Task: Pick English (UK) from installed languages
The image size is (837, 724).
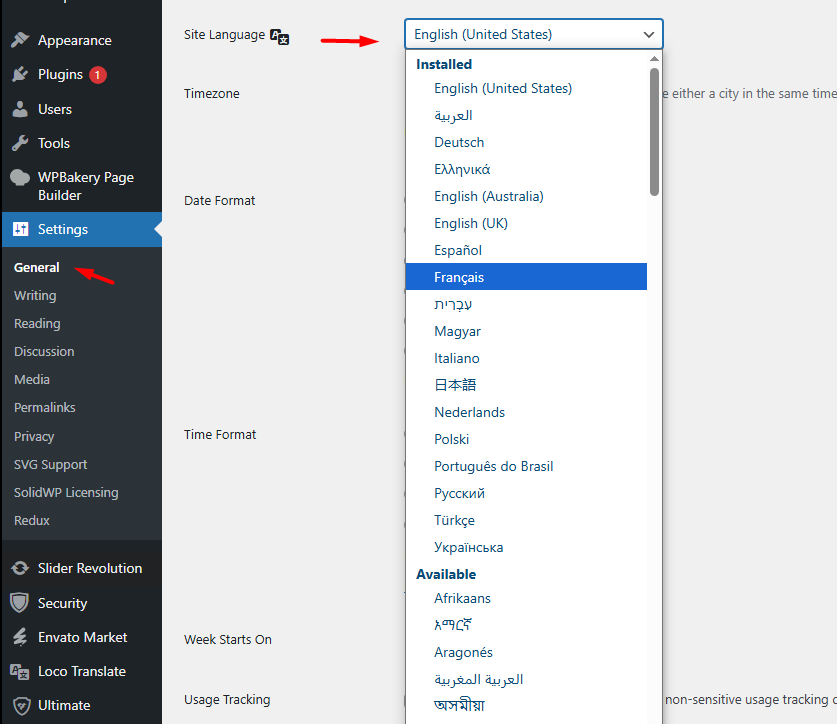Action: coord(470,223)
